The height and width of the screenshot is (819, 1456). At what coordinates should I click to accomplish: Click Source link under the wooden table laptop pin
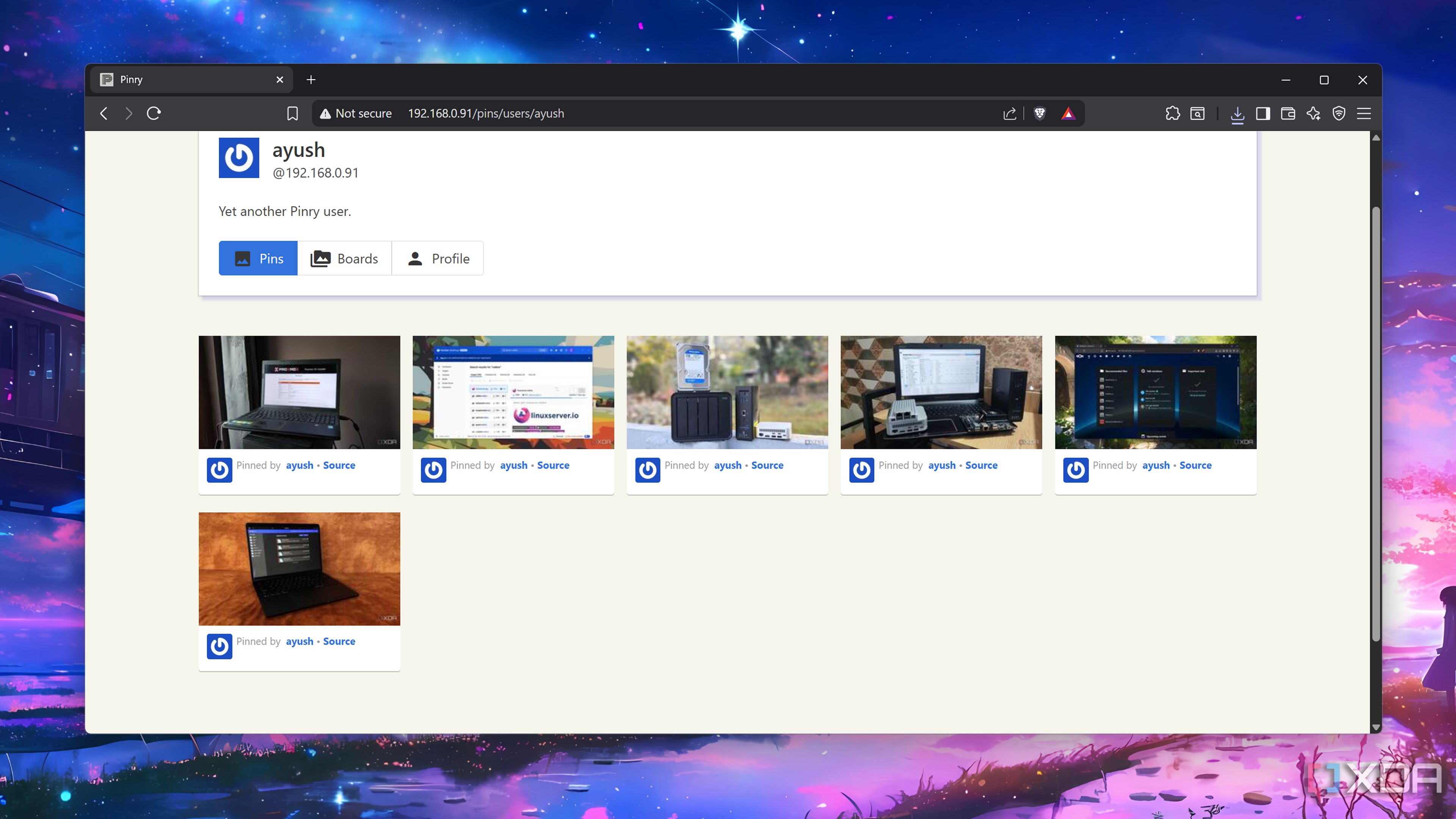click(339, 641)
